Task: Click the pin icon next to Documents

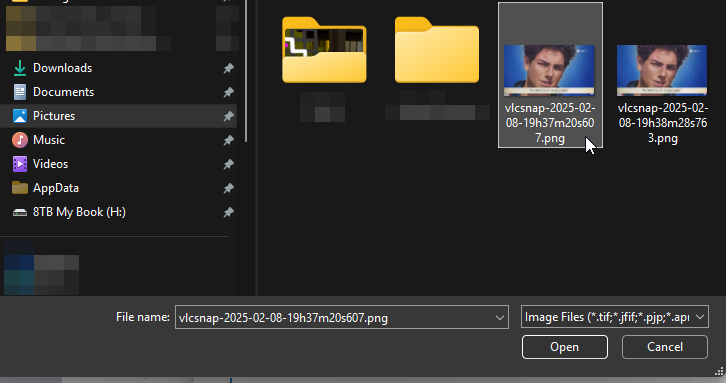Action: coord(228,93)
